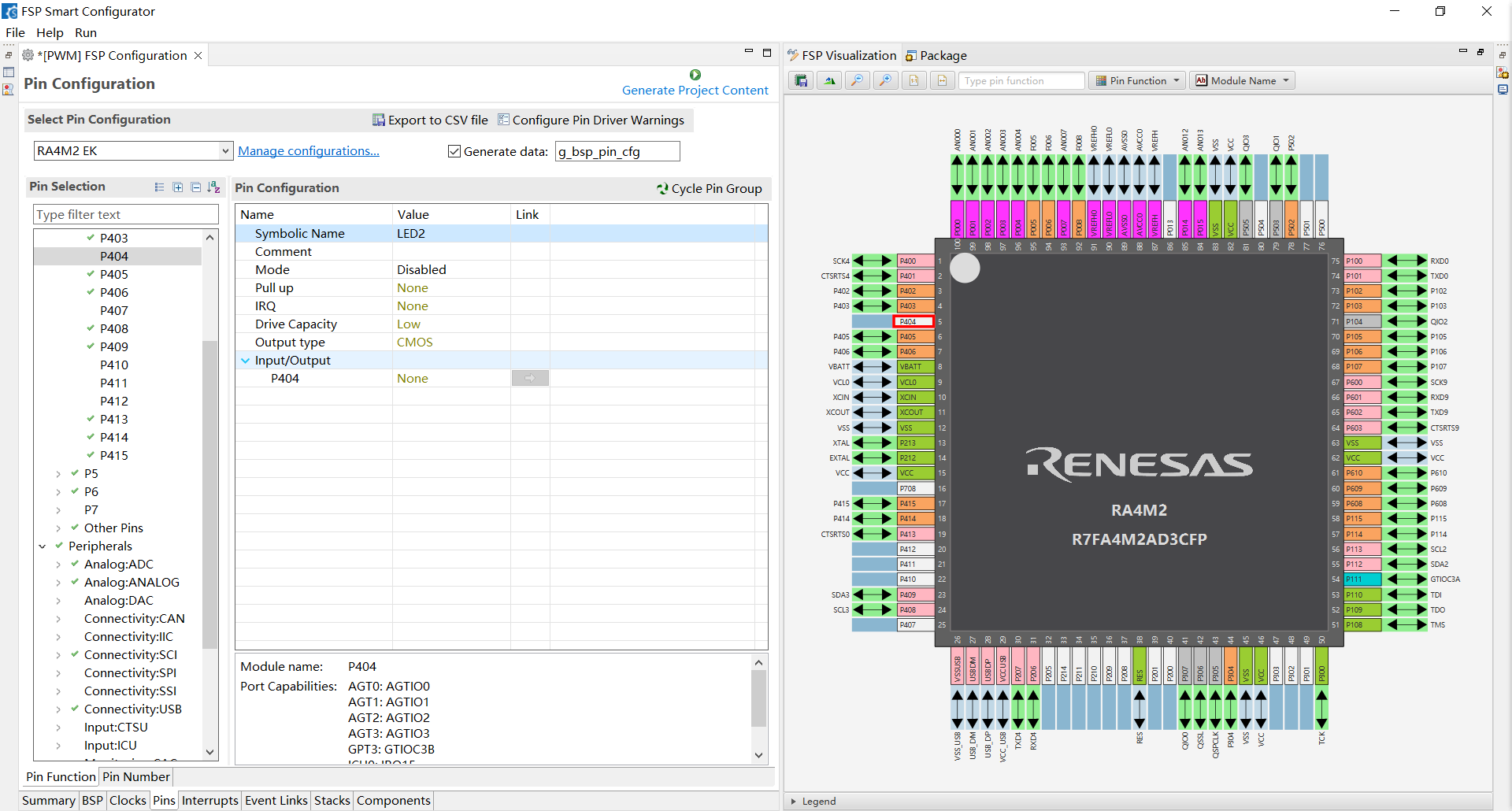This screenshot has height=811, width=1512.
Task: Click the Export to CSV file button
Action: 430,120
